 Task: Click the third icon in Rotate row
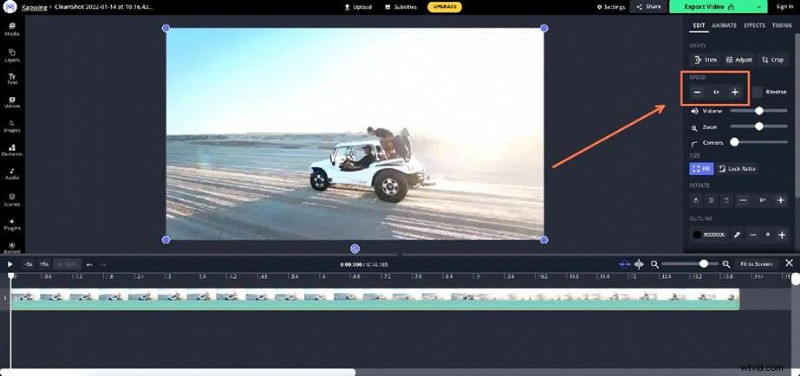click(x=726, y=201)
